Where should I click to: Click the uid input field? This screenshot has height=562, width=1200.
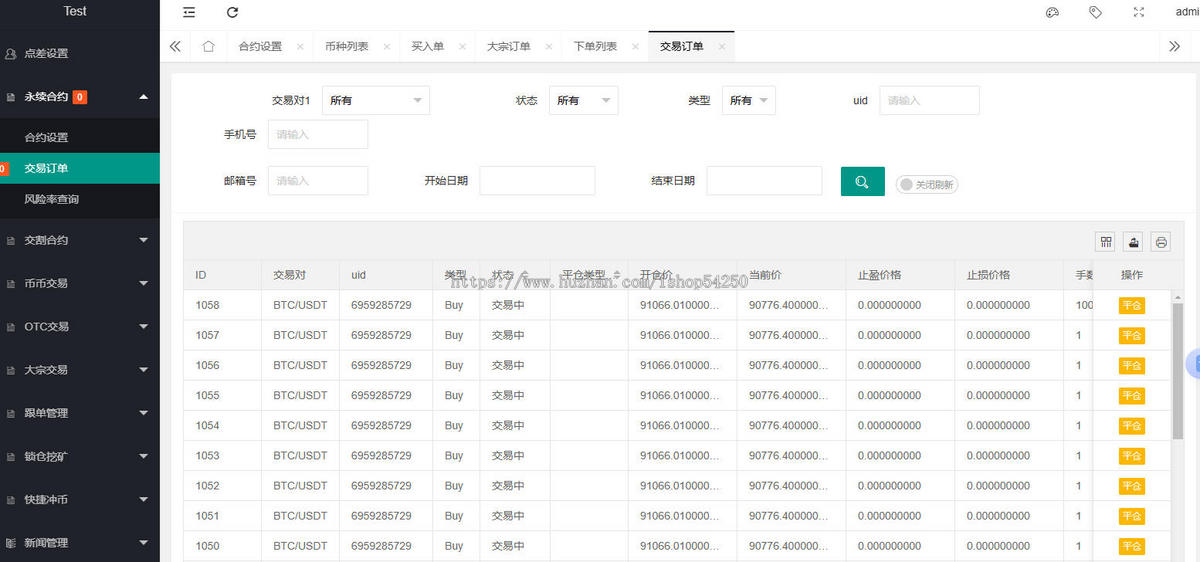pyautogui.click(x=929, y=100)
